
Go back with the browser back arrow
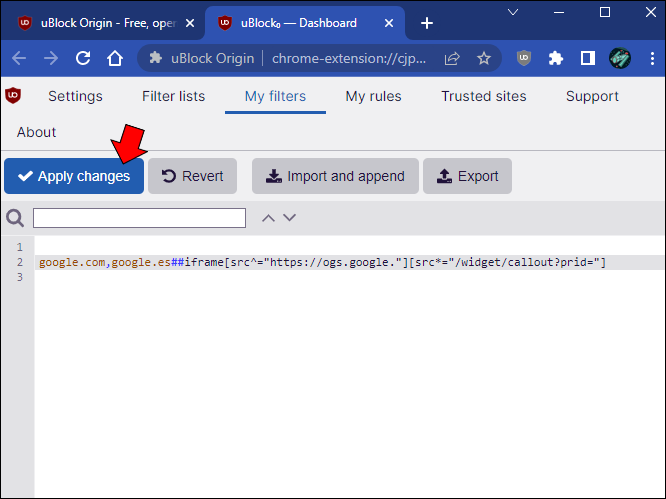click(x=19, y=58)
